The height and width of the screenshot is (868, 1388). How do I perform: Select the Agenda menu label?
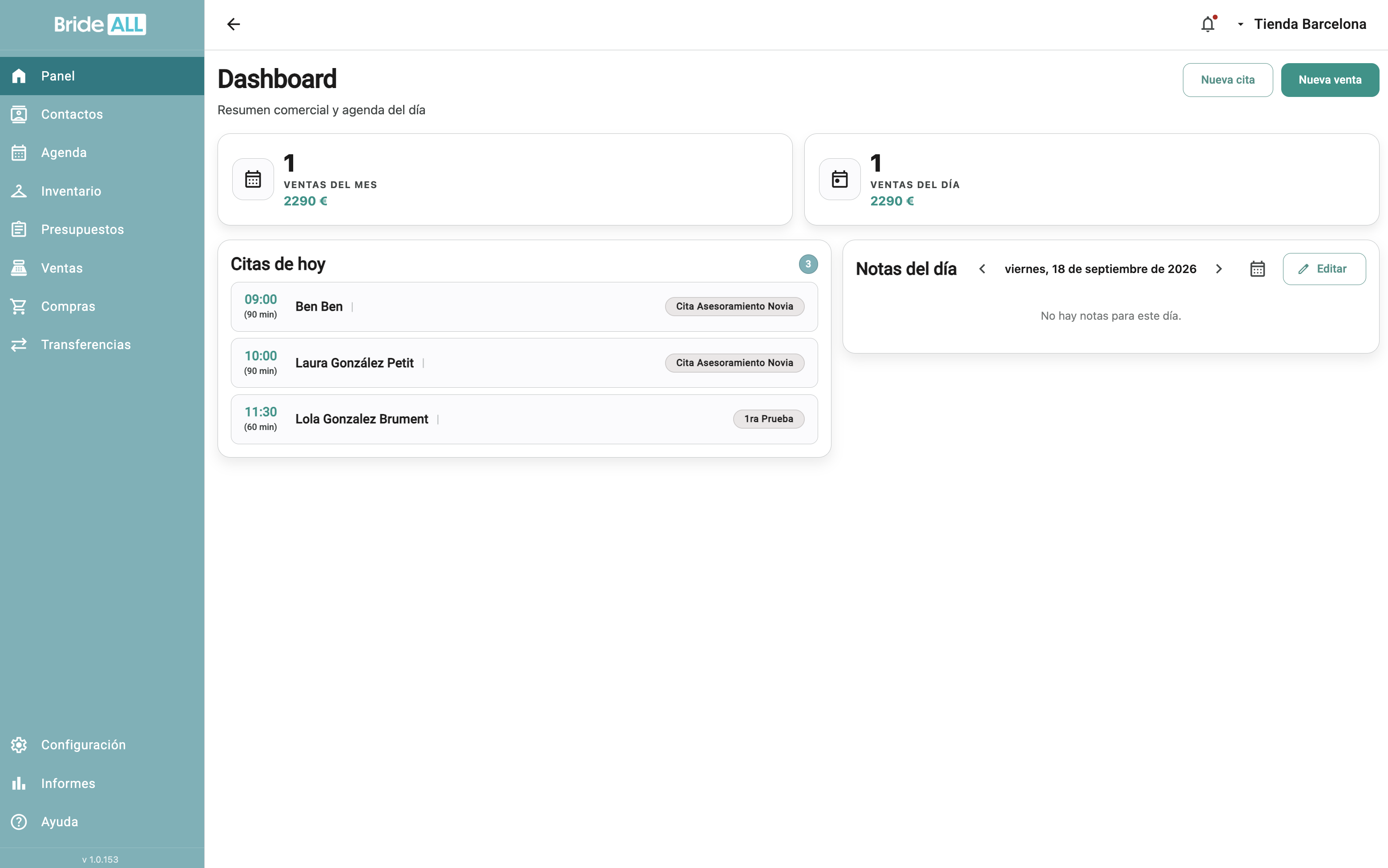tap(64, 153)
